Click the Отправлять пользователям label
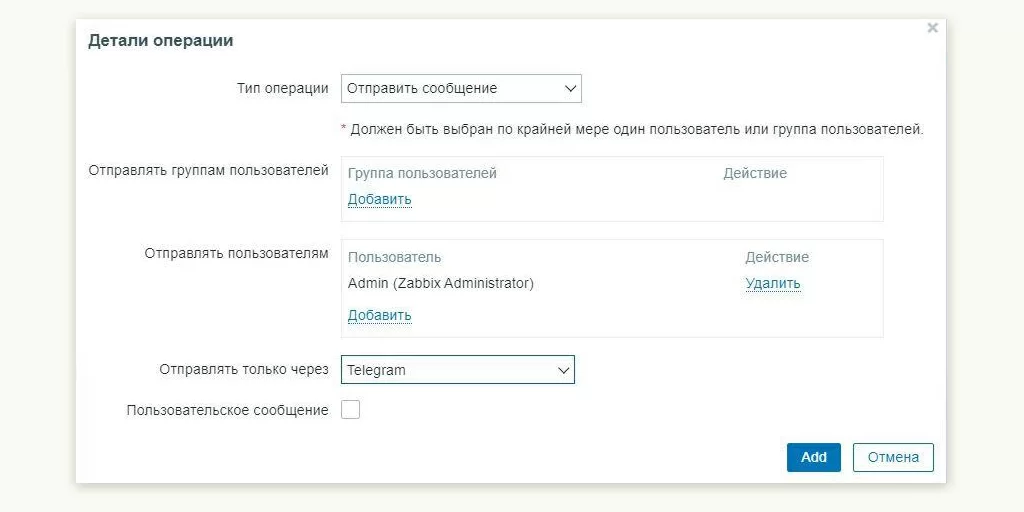The image size is (1024, 512). point(236,253)
